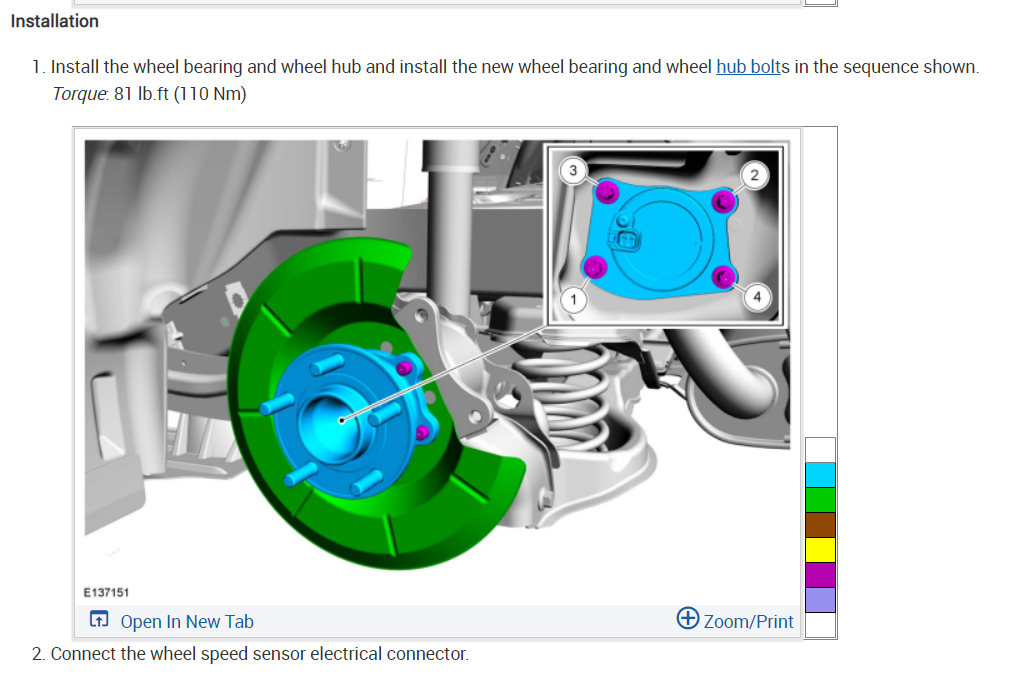Image resolution: width=1022 pixels, height=682 pixels.
Task: Select the yellow color swatch
Action: click(x=821, y=550)
